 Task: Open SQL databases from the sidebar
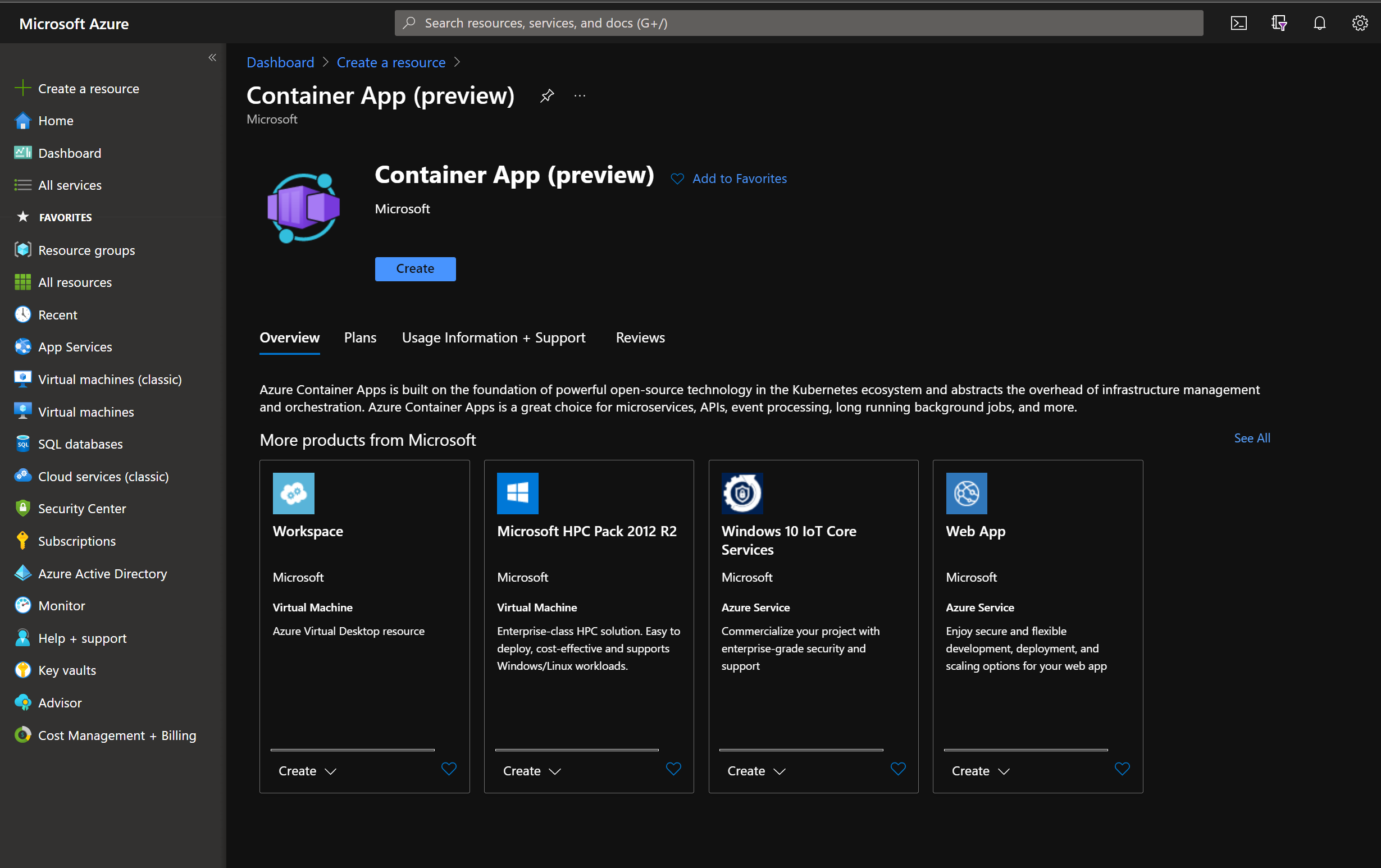coord(80,443)
